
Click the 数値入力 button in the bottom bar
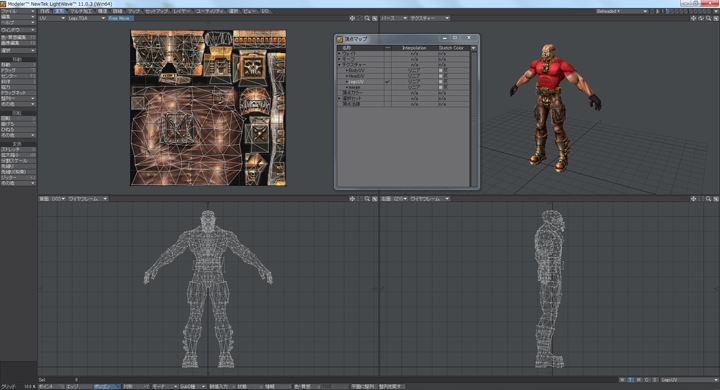[222, 387]
